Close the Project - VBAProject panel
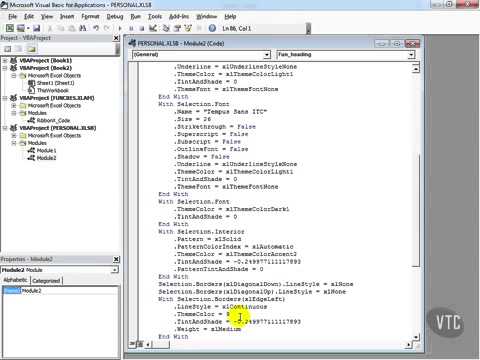This screenshot has height=360, width=480. click(x=116, y=38)
